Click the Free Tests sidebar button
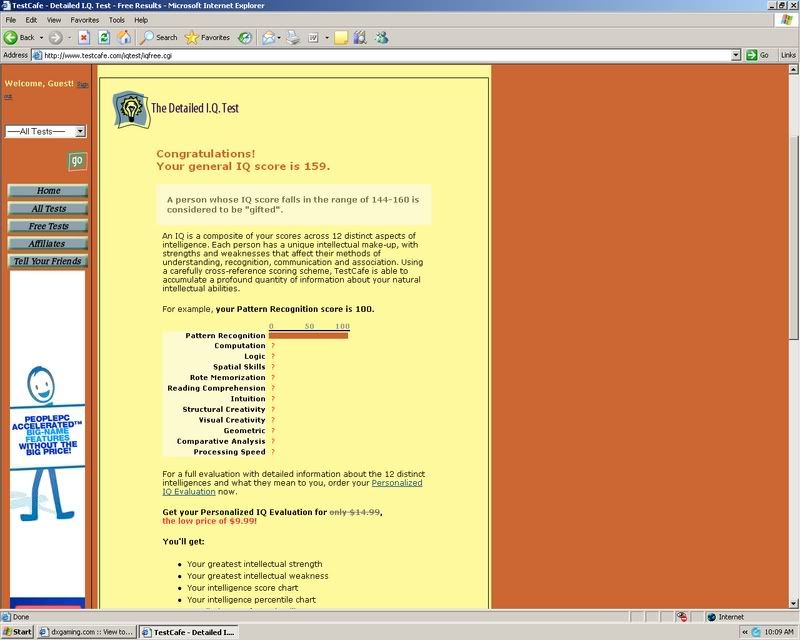Screen dimensions: 800x640 click(49, 226)
